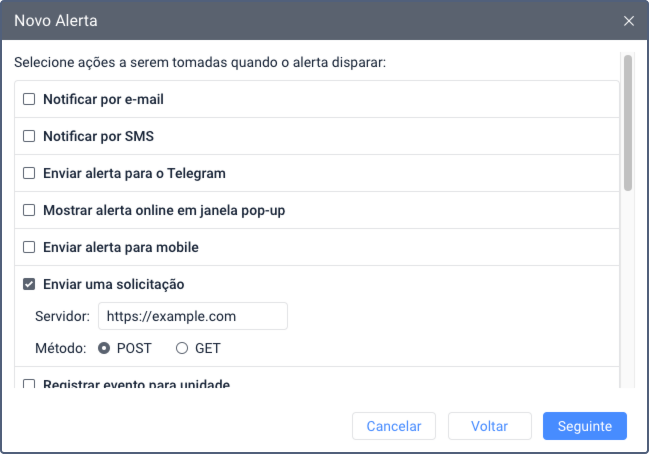The height and width of the screenshot is (454, 649).
Task: Click the actions list vertical scrollbar
Action: (628, 122)
